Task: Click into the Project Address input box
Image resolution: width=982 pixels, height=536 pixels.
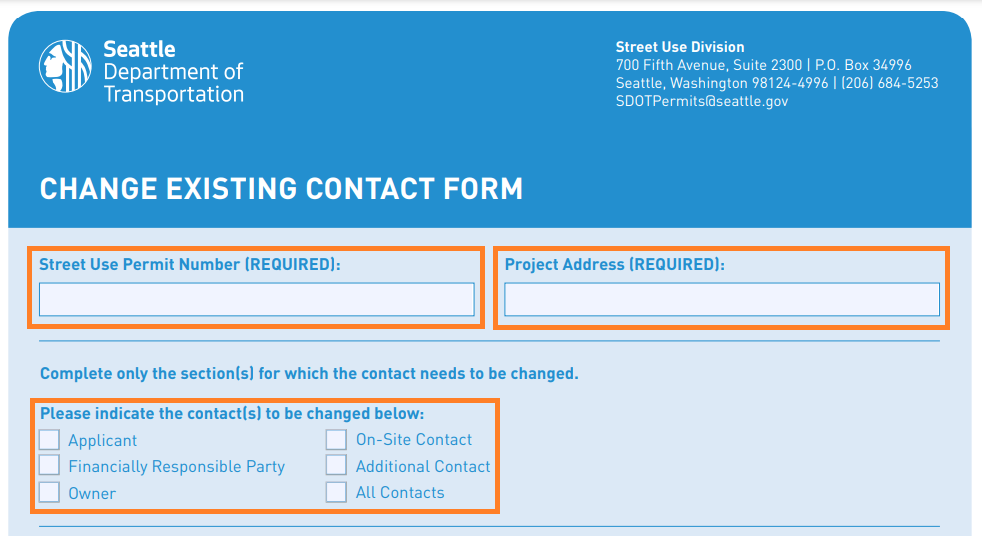Action: pos(721,299)
